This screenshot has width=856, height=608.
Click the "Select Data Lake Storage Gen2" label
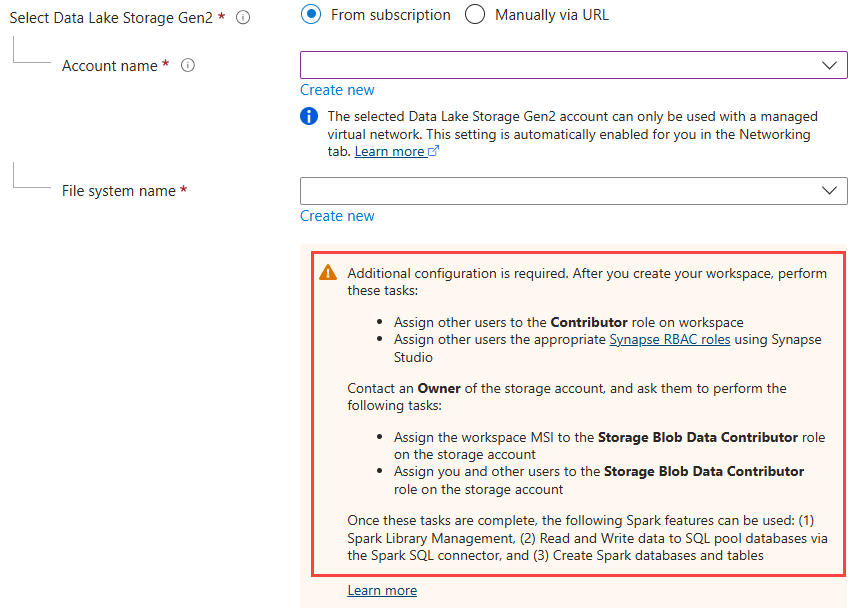coord(110,17)
